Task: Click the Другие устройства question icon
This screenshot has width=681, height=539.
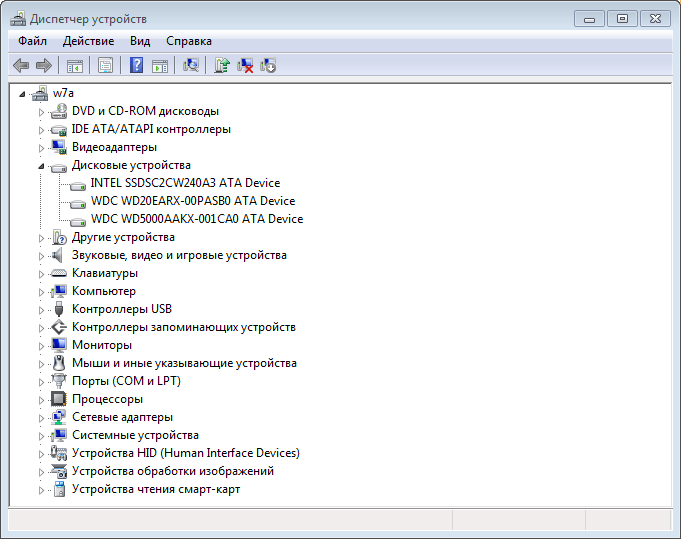Action: click(59, 237)
